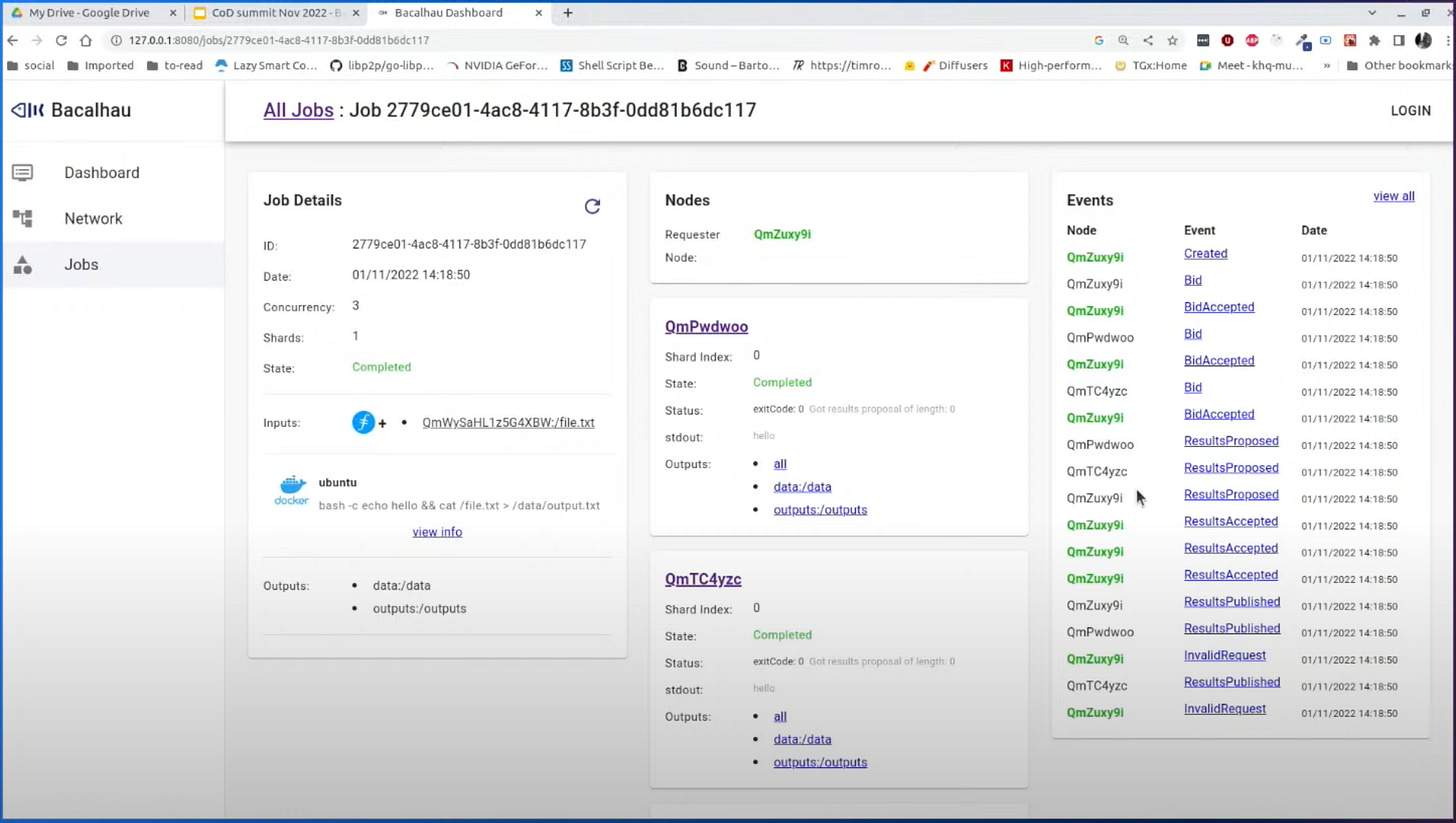Close the My Drive tab
1456x823 pixels.
pyautogui.click(x=173, y=13)
